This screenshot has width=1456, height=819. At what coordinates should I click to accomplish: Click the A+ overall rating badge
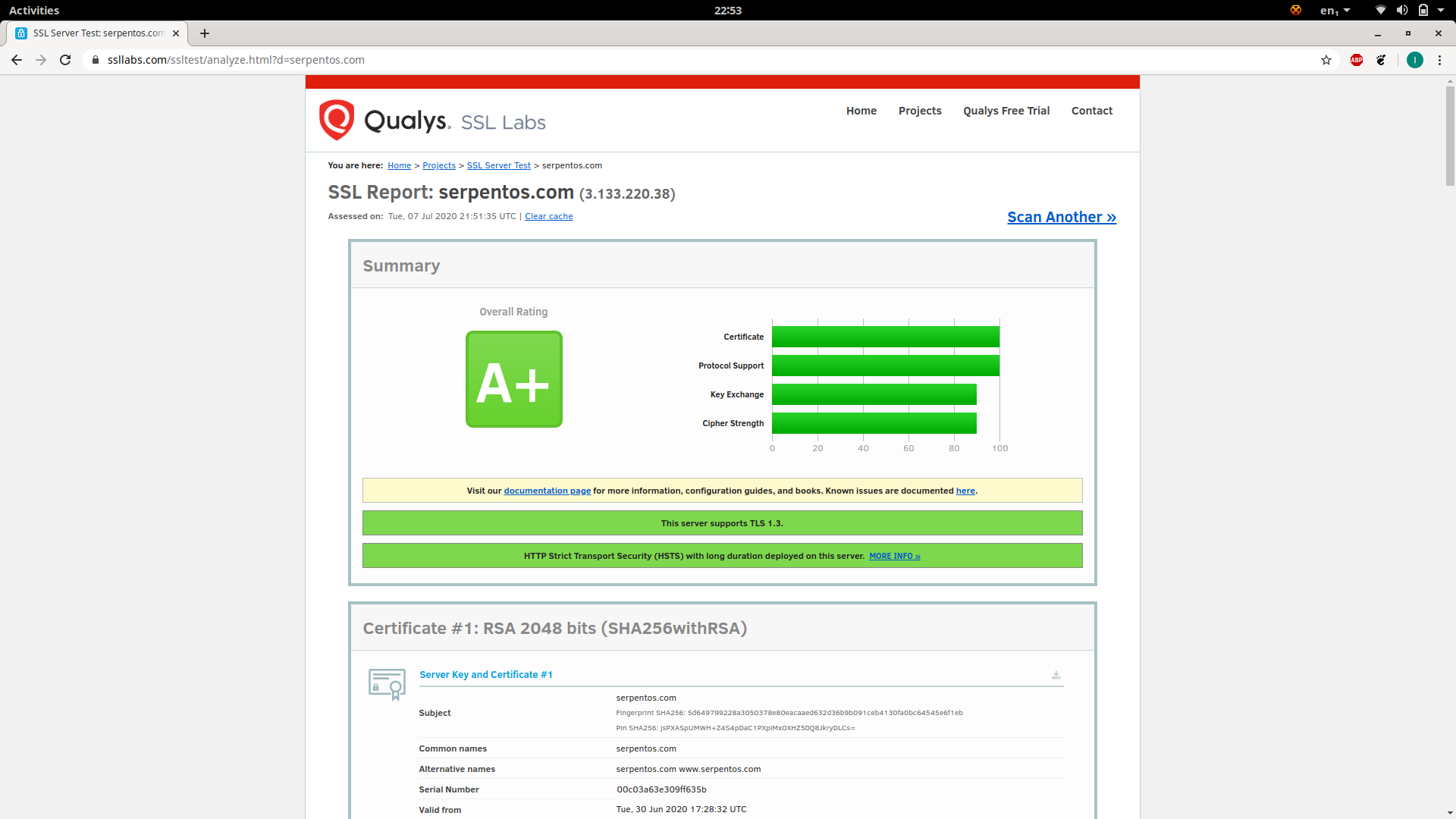coord(514,379)
